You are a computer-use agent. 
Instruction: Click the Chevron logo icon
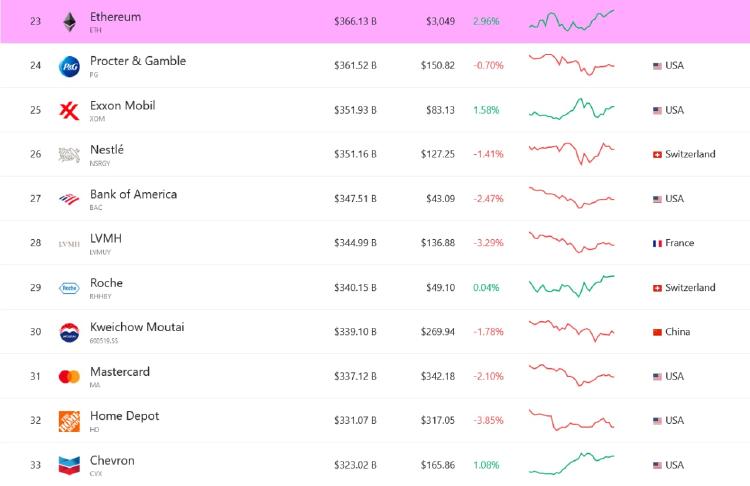[x=69, y=465]
